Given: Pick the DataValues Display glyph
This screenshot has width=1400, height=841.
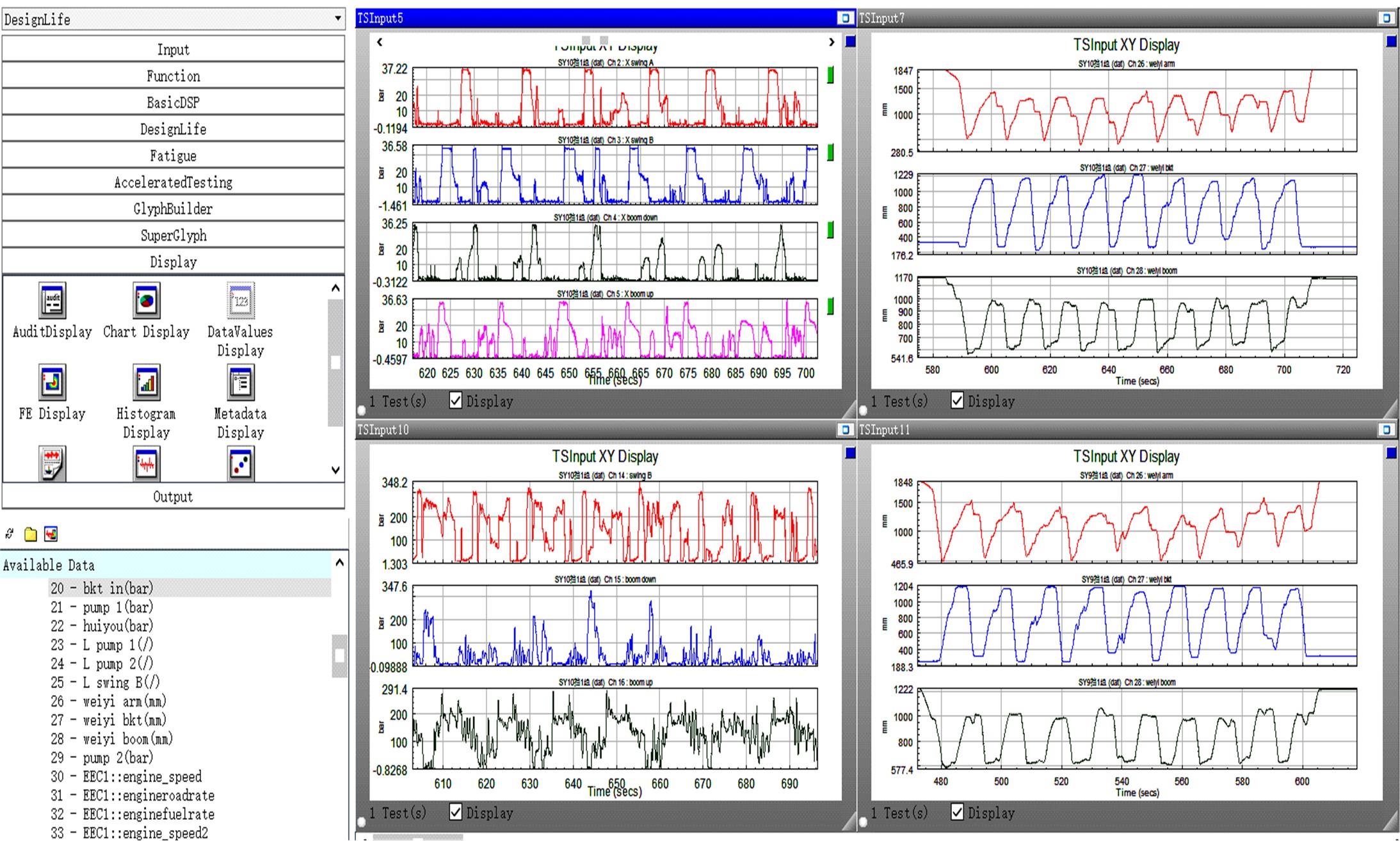Looking at the screenshot, I should click(x=240, y=301).
